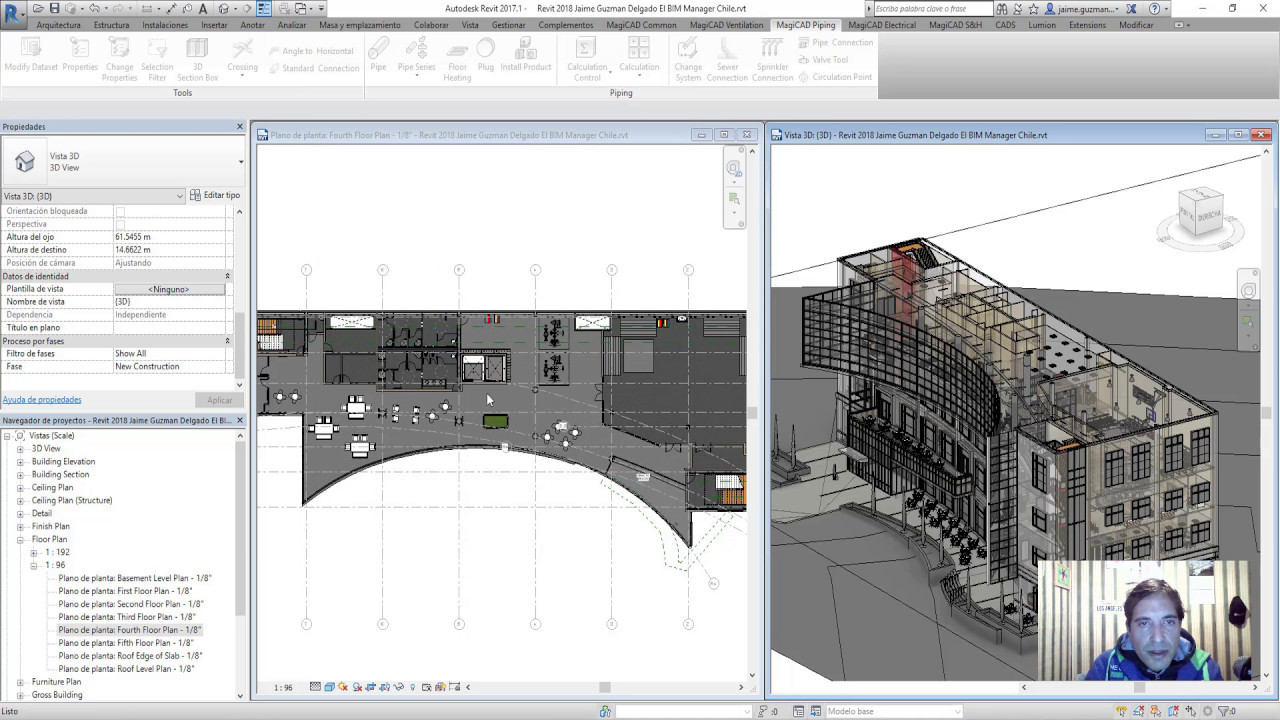Viewport: 1280px width, 720px height.
Task: Click the Altura del ojo value field
Action: click(x=169, y=237)
